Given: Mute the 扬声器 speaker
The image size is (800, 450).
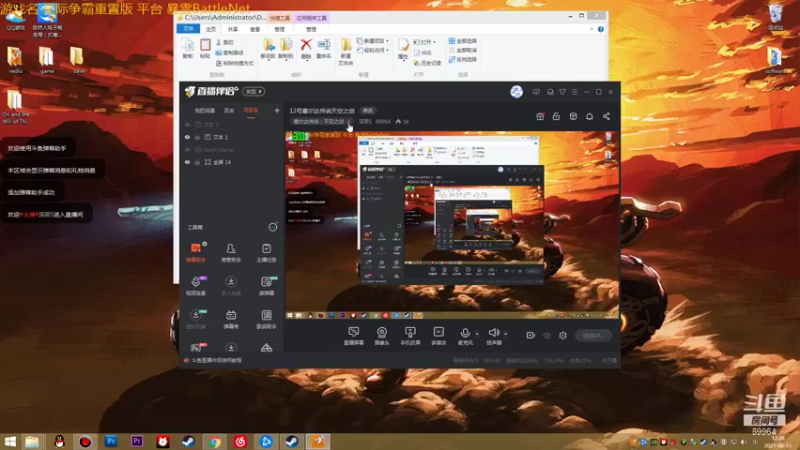Looking at the screenshot, I should 493,336.
